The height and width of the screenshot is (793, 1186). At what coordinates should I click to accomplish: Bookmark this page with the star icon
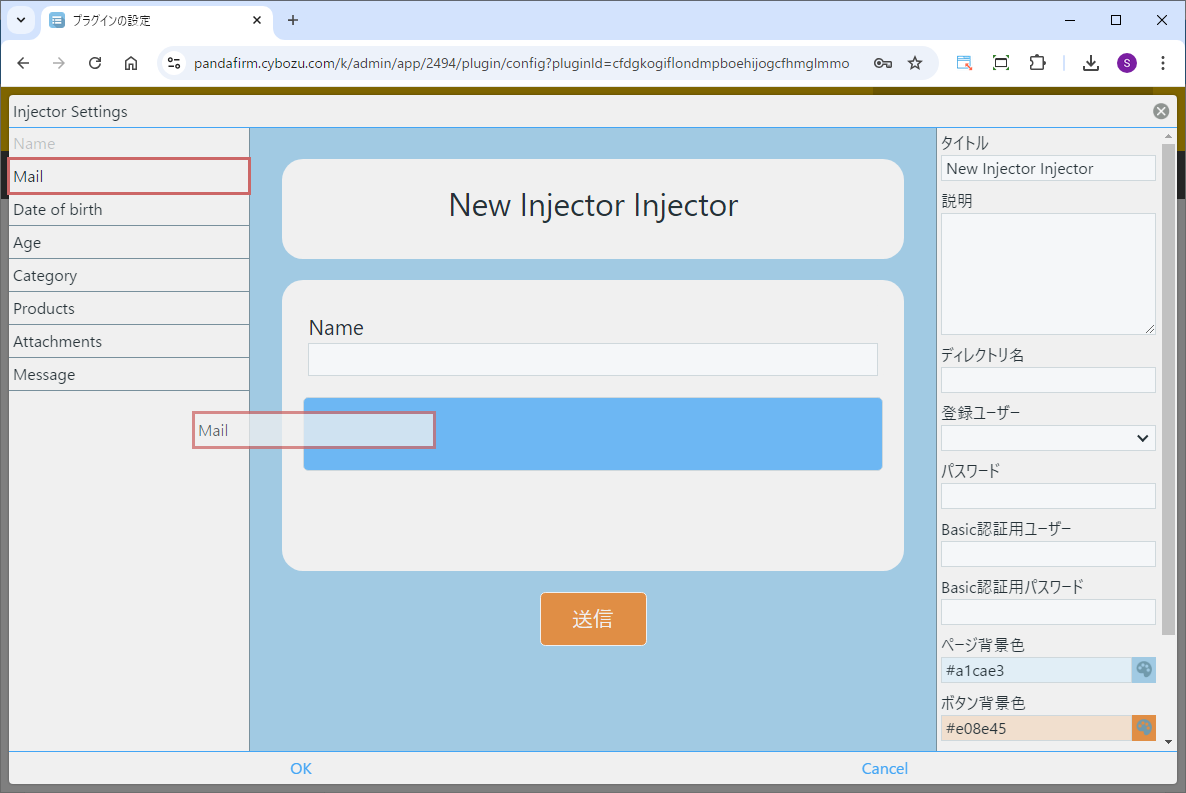(x=914, y=63)
